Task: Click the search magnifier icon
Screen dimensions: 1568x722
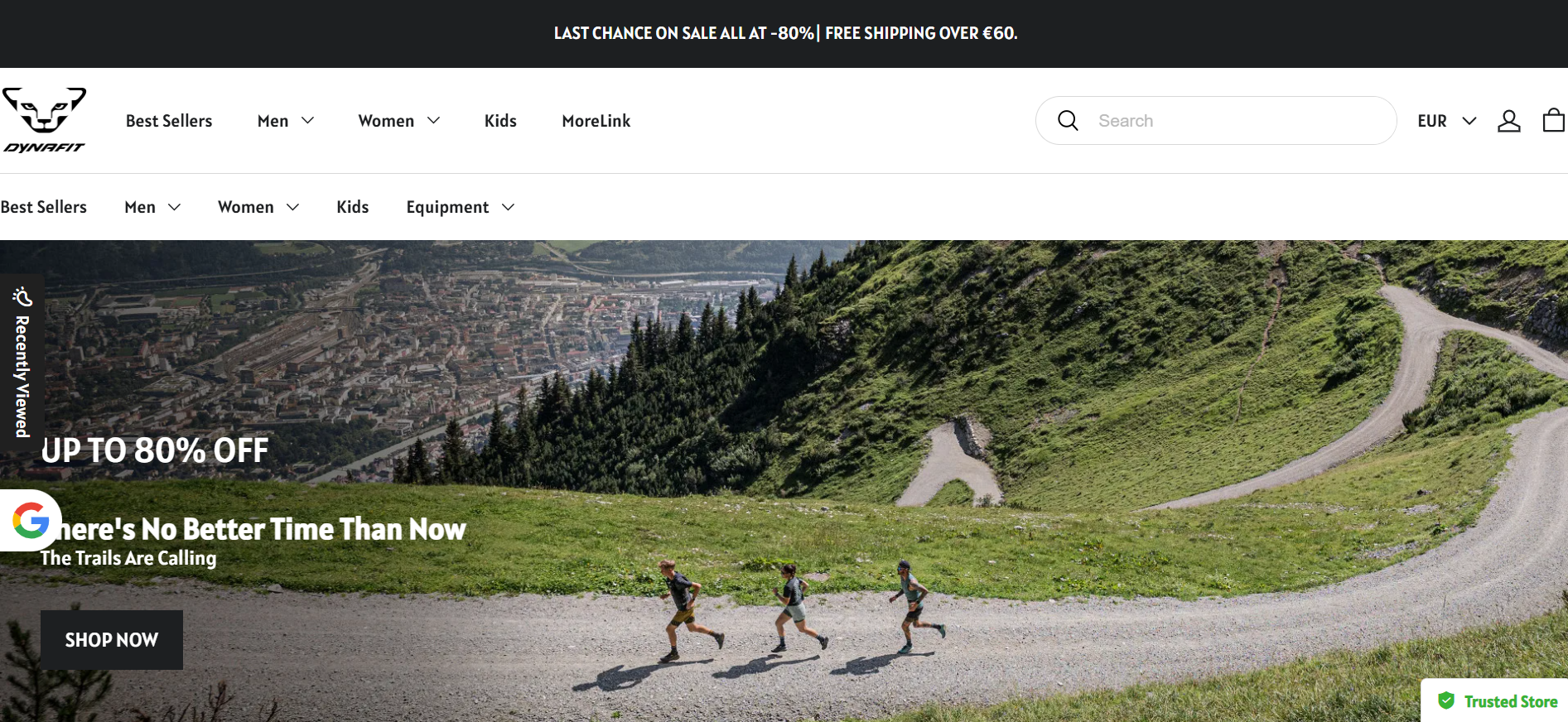Action: pyautogui.click(x=1068, y=121)
